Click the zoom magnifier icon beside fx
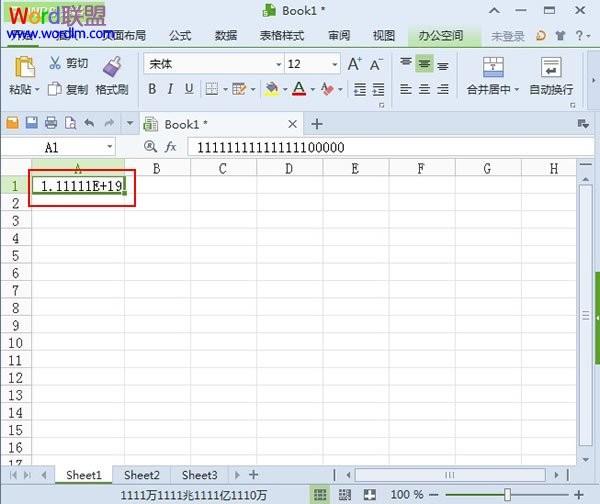600x504 pixels. point(150,147)
